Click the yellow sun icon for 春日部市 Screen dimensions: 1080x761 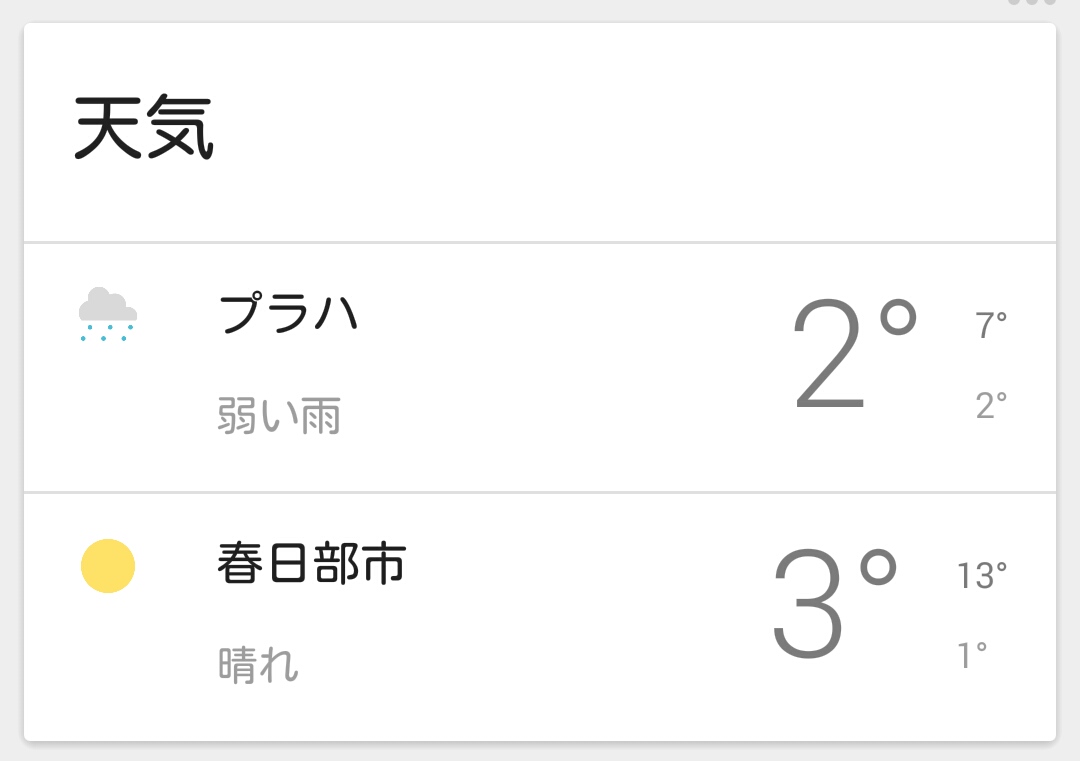coord(108,566)
